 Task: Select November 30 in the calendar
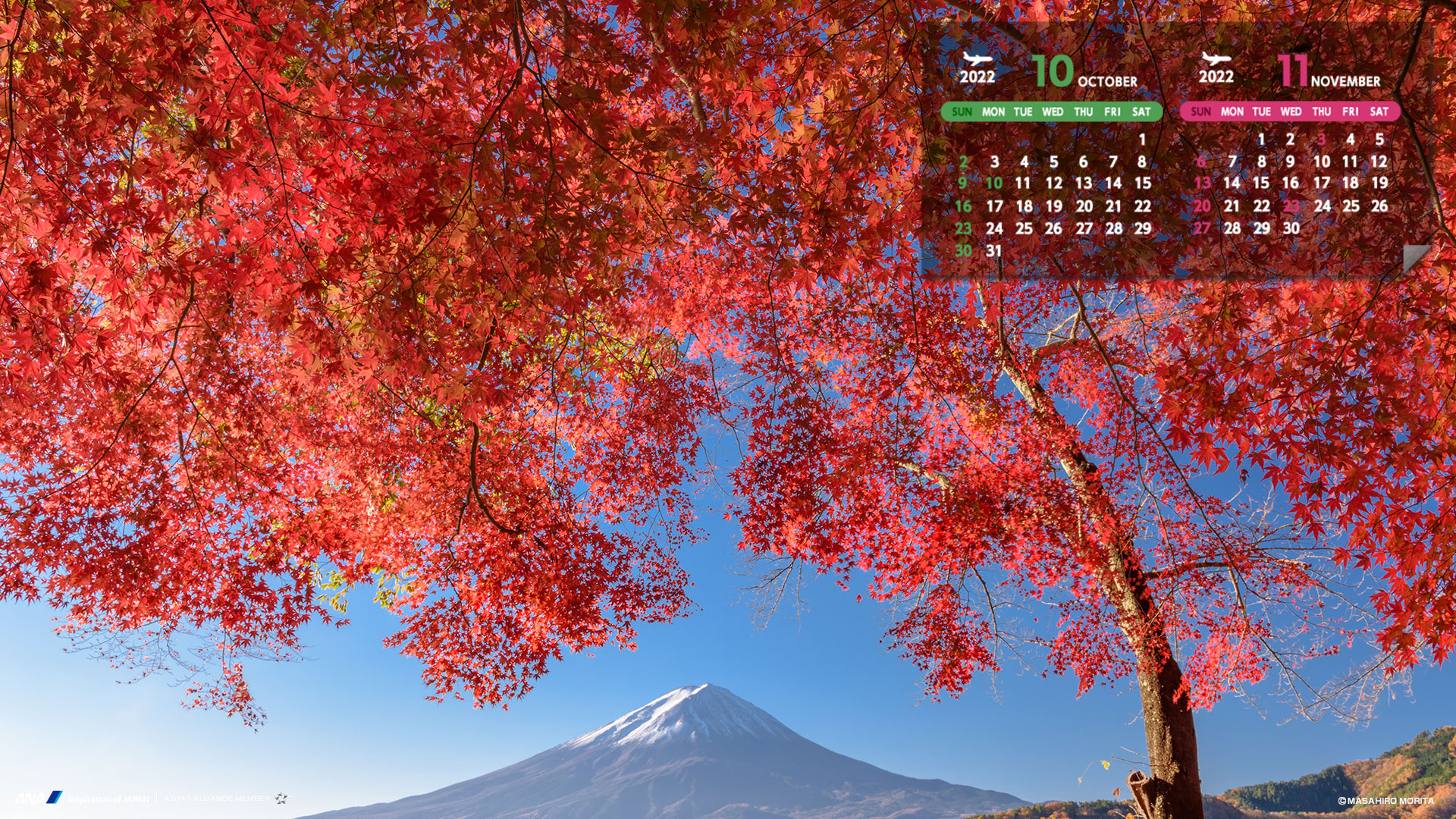[x=1291, y=228]
